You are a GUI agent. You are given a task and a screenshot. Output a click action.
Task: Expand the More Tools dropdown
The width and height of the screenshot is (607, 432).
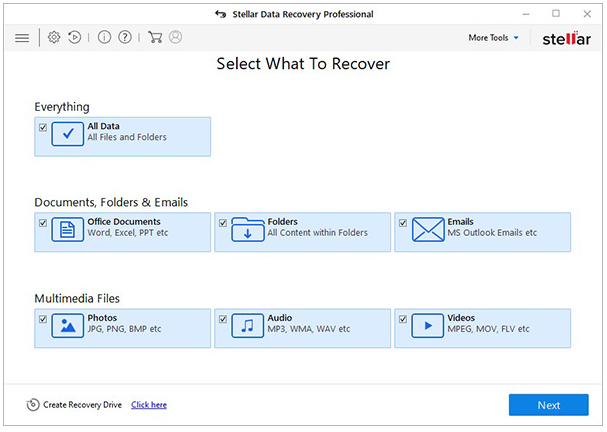[493, 38]
